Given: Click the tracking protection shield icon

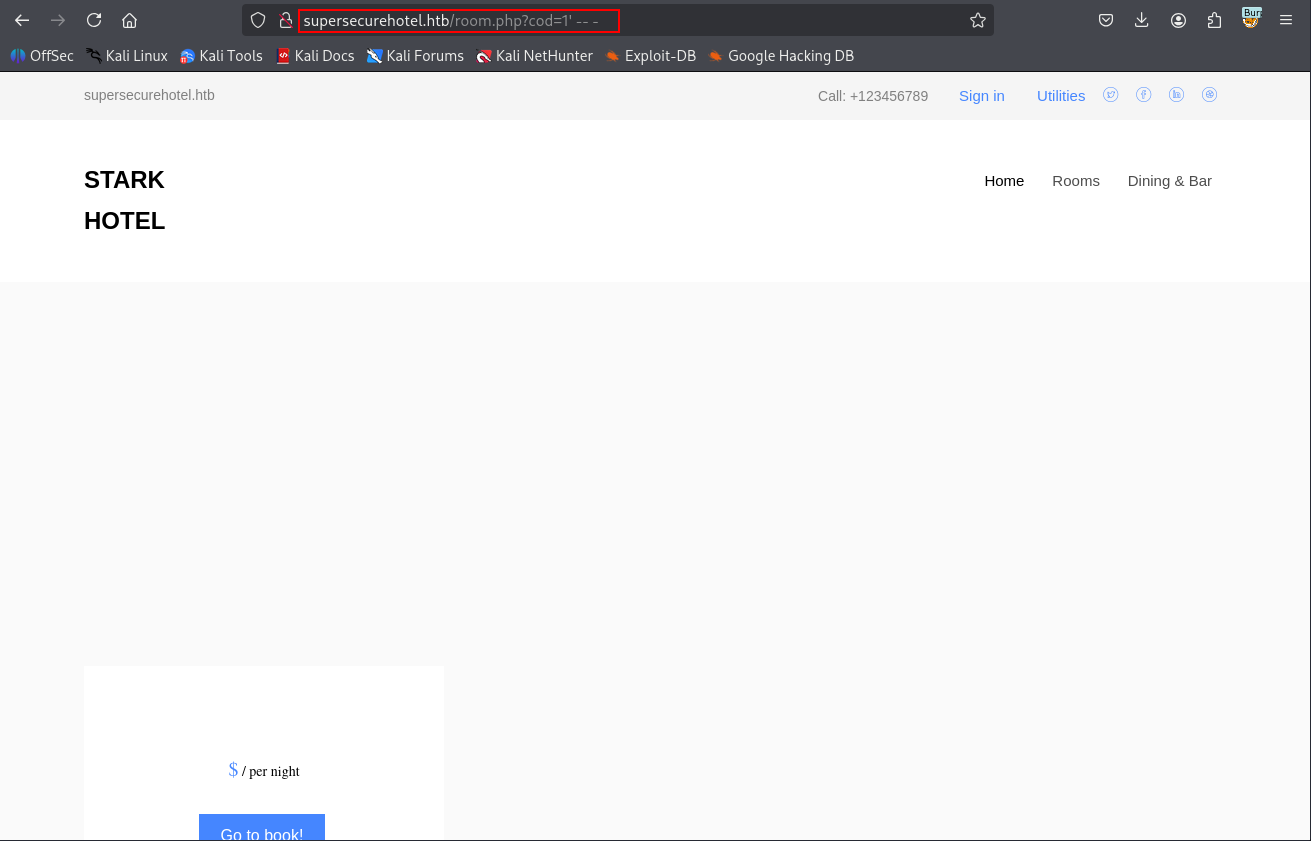Looking at the screenshot, I should tap(258, 20).
